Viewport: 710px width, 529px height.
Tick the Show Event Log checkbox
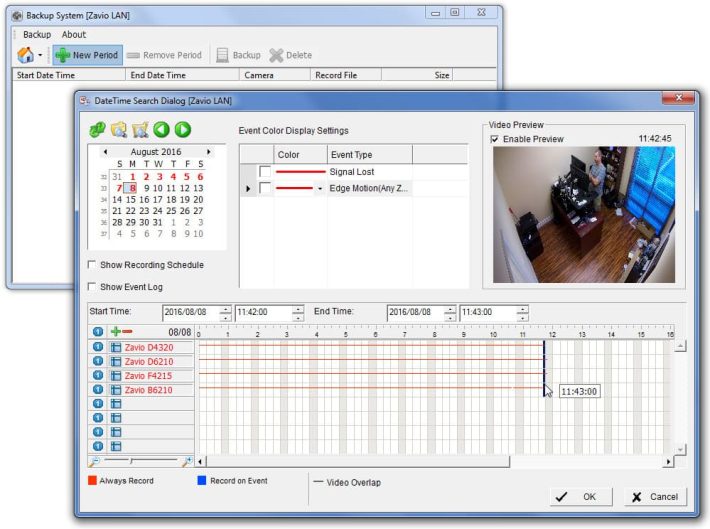[x=93, y=287]
